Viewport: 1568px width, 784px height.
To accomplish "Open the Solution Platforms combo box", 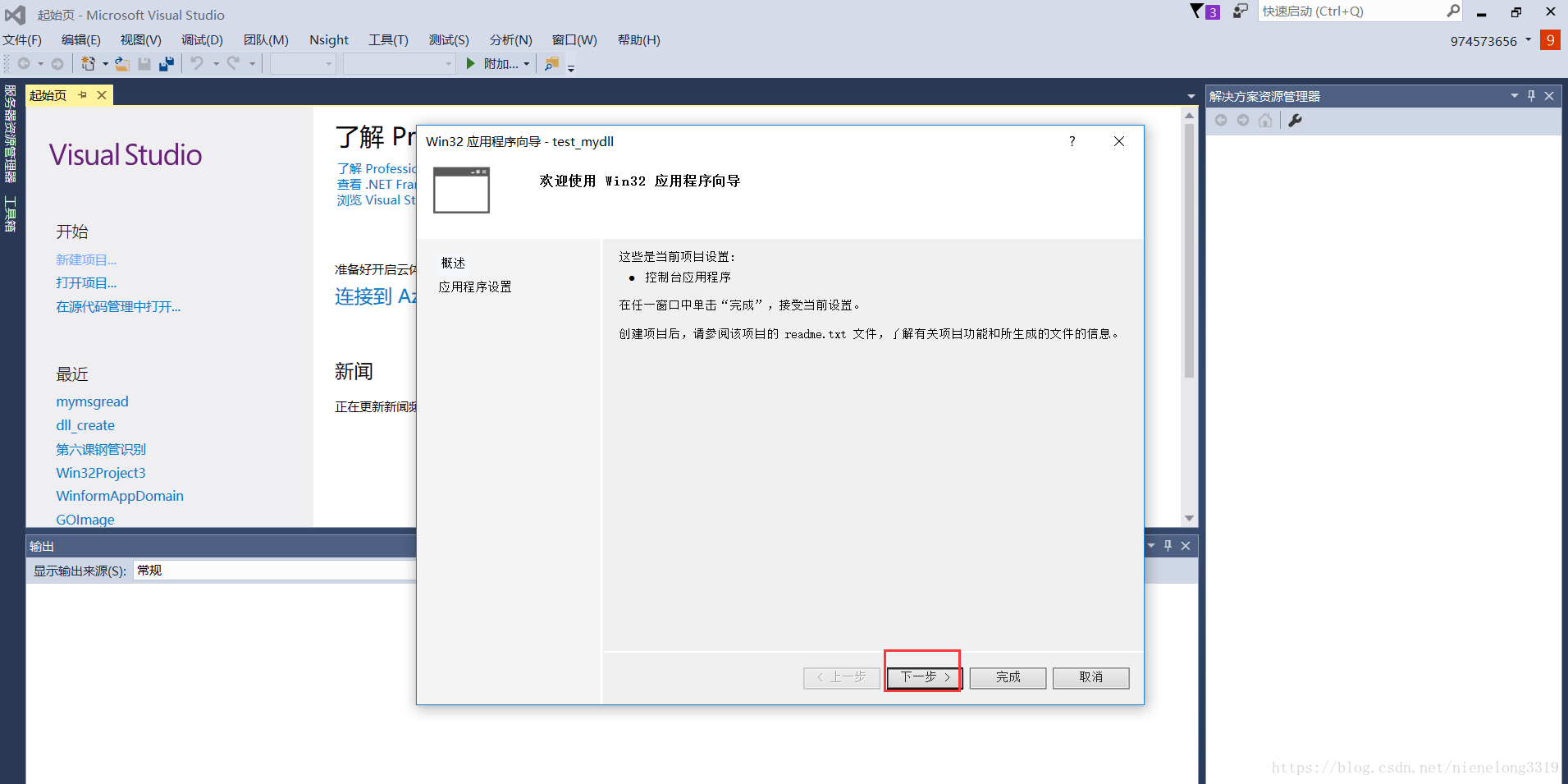I will click(399, 63).
